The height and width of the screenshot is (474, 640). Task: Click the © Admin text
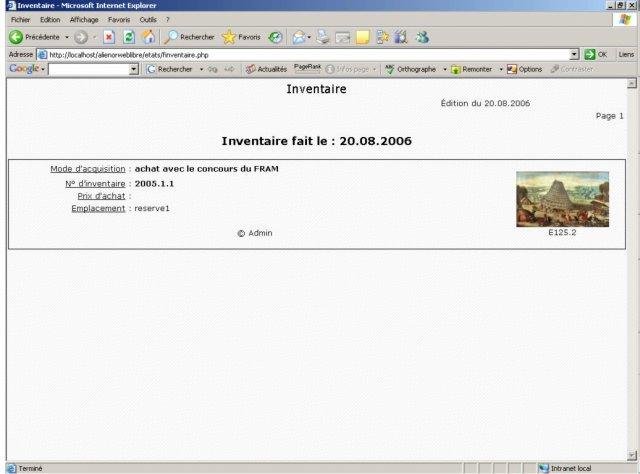(255, 233)
